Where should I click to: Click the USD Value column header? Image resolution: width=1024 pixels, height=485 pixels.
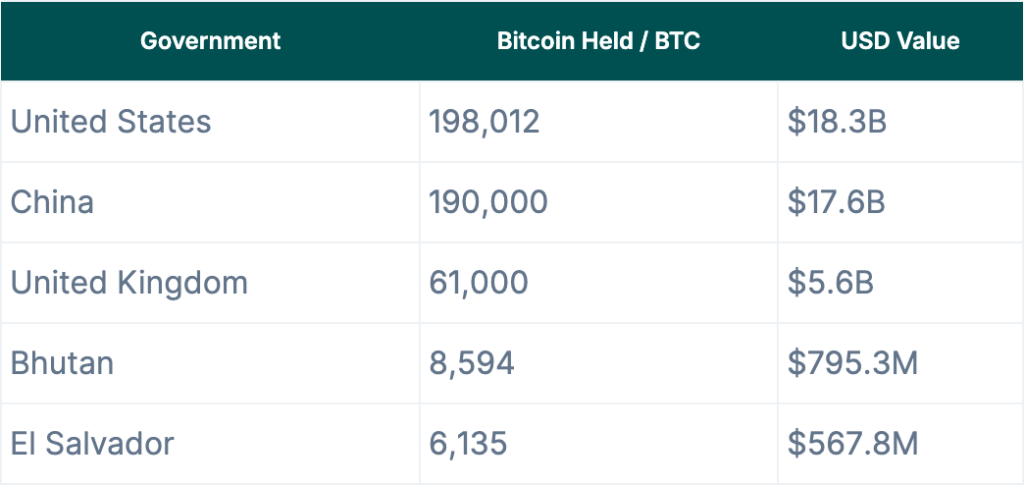click(x=900, y=40)
